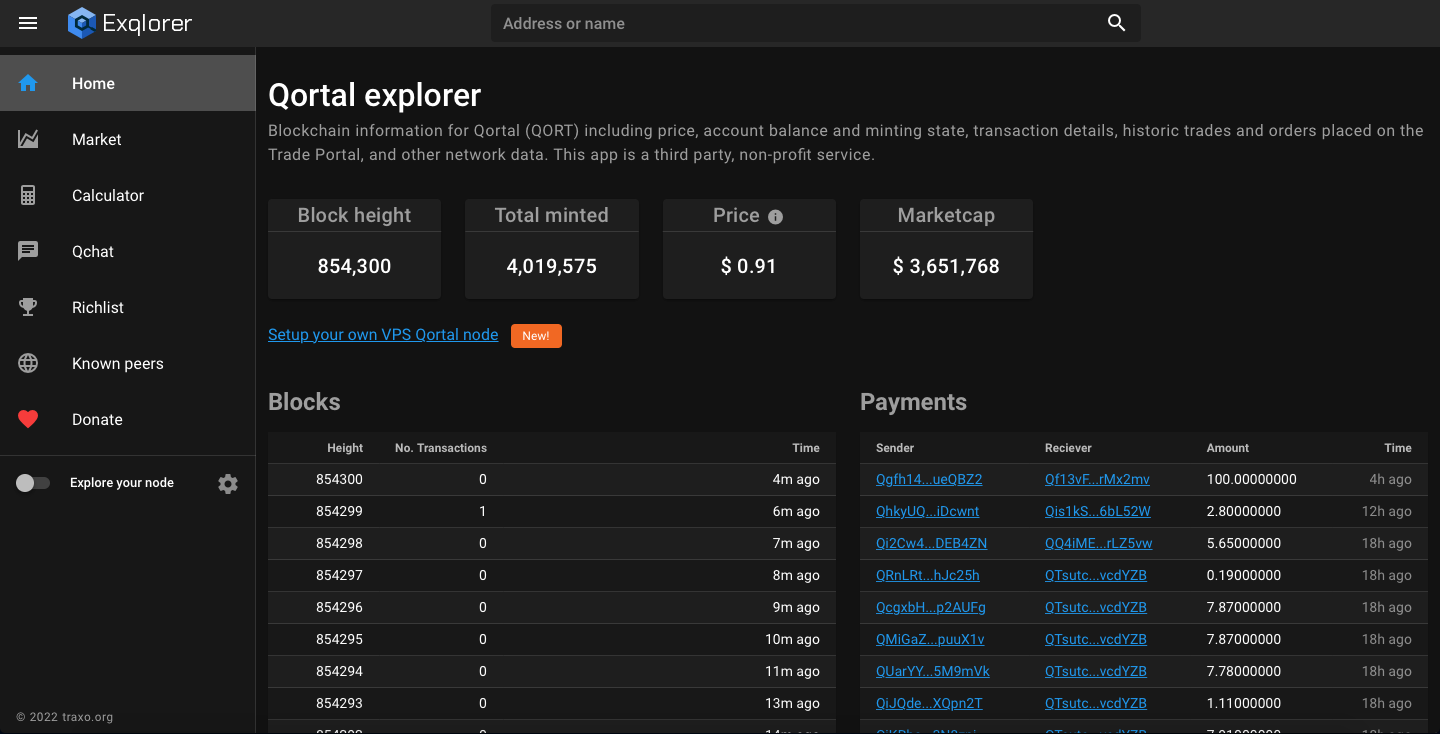Image resolution: width=1440 pixels, height=734 pixels.
Task: Click the Amount column header
Action: pyautogui.click(x=1228, y=448)
